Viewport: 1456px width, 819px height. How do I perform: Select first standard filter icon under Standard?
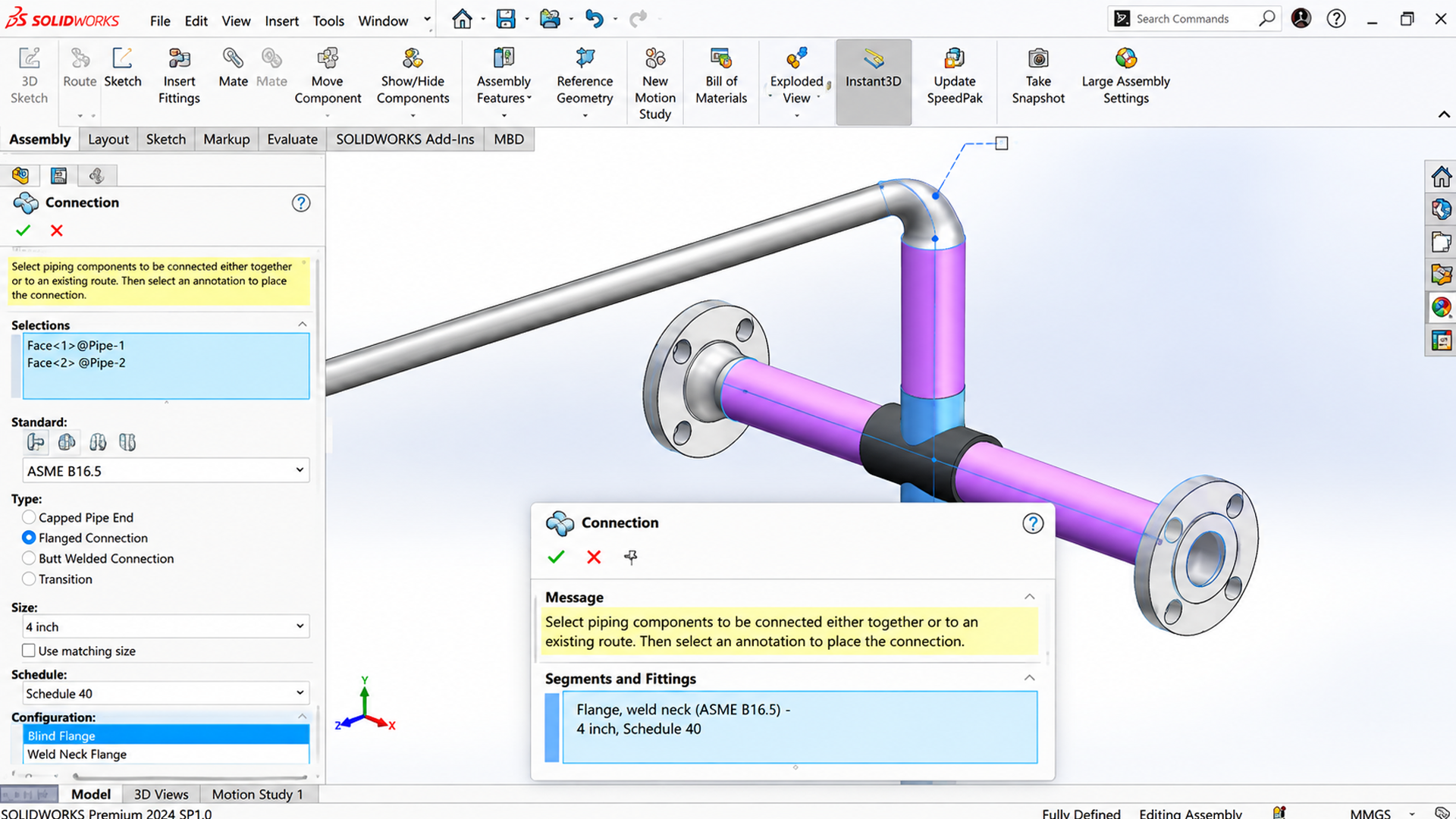coord(36,442)
